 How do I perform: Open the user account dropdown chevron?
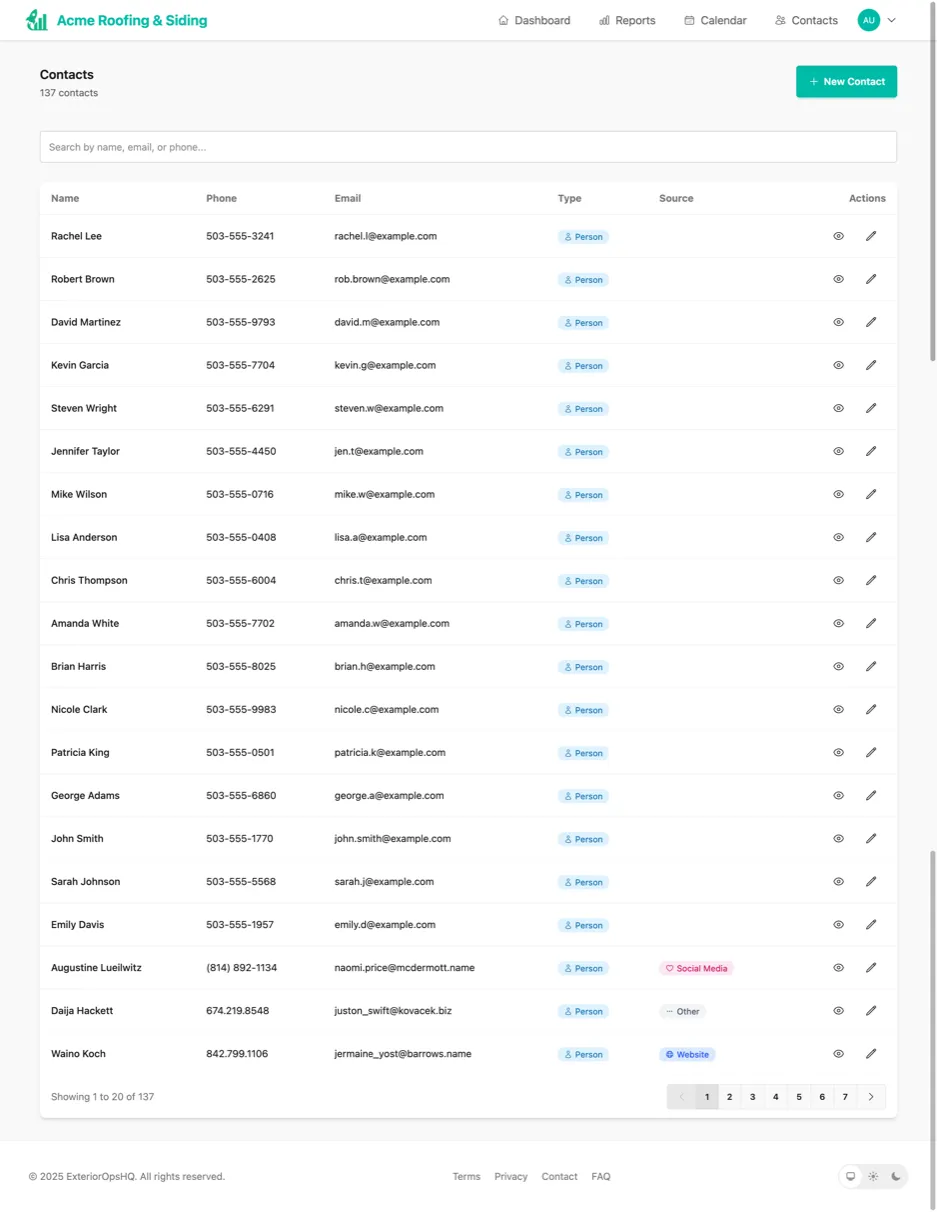tap(891, 19)
